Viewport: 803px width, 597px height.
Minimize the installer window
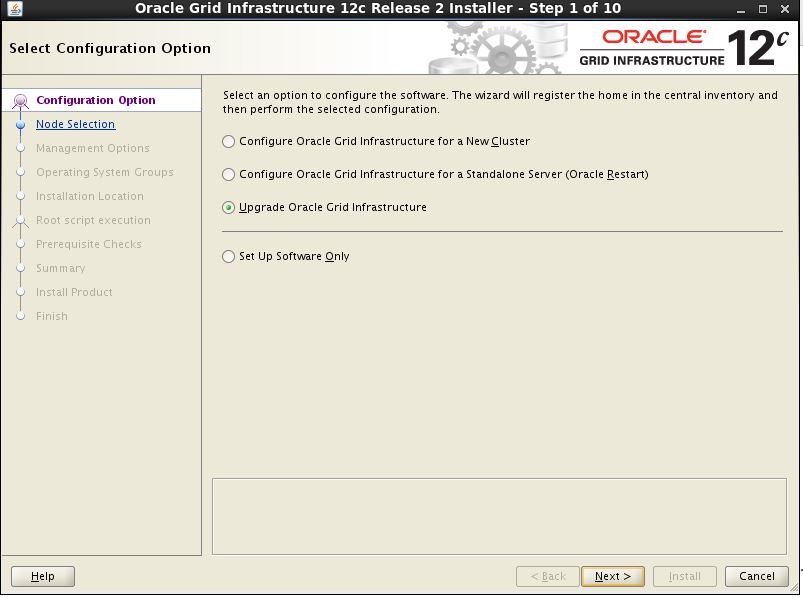tap(741, 9)
